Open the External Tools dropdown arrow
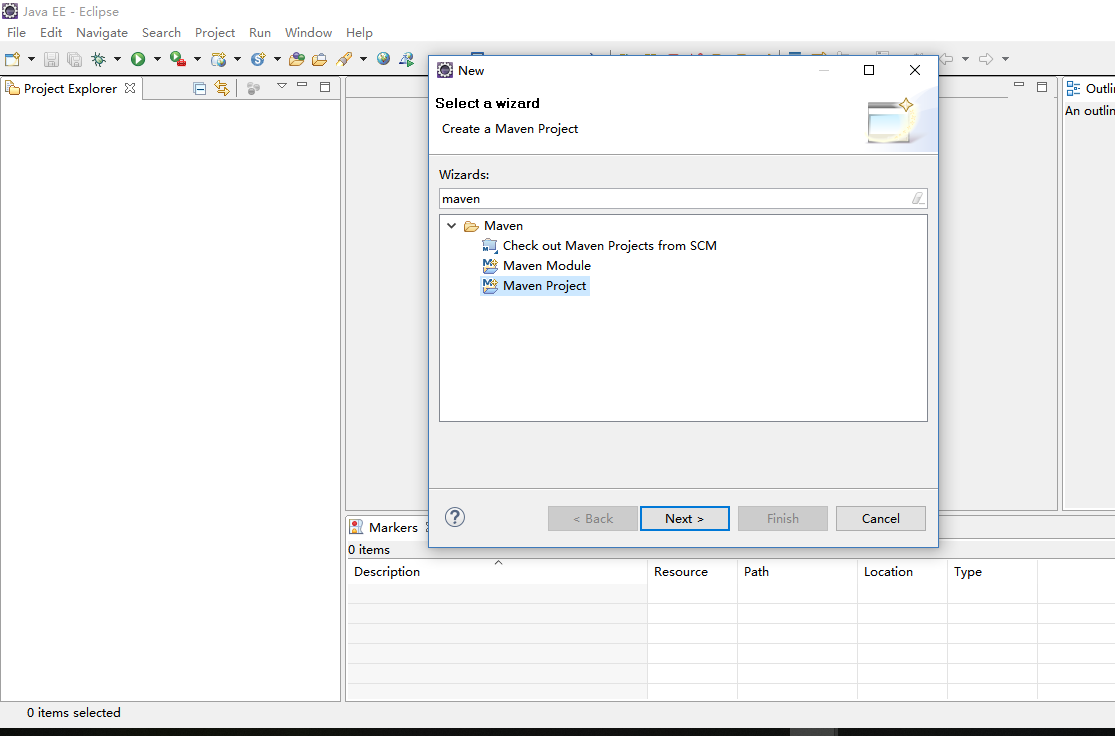This screenshot has height=736, width=1115. tap(197, 59)
